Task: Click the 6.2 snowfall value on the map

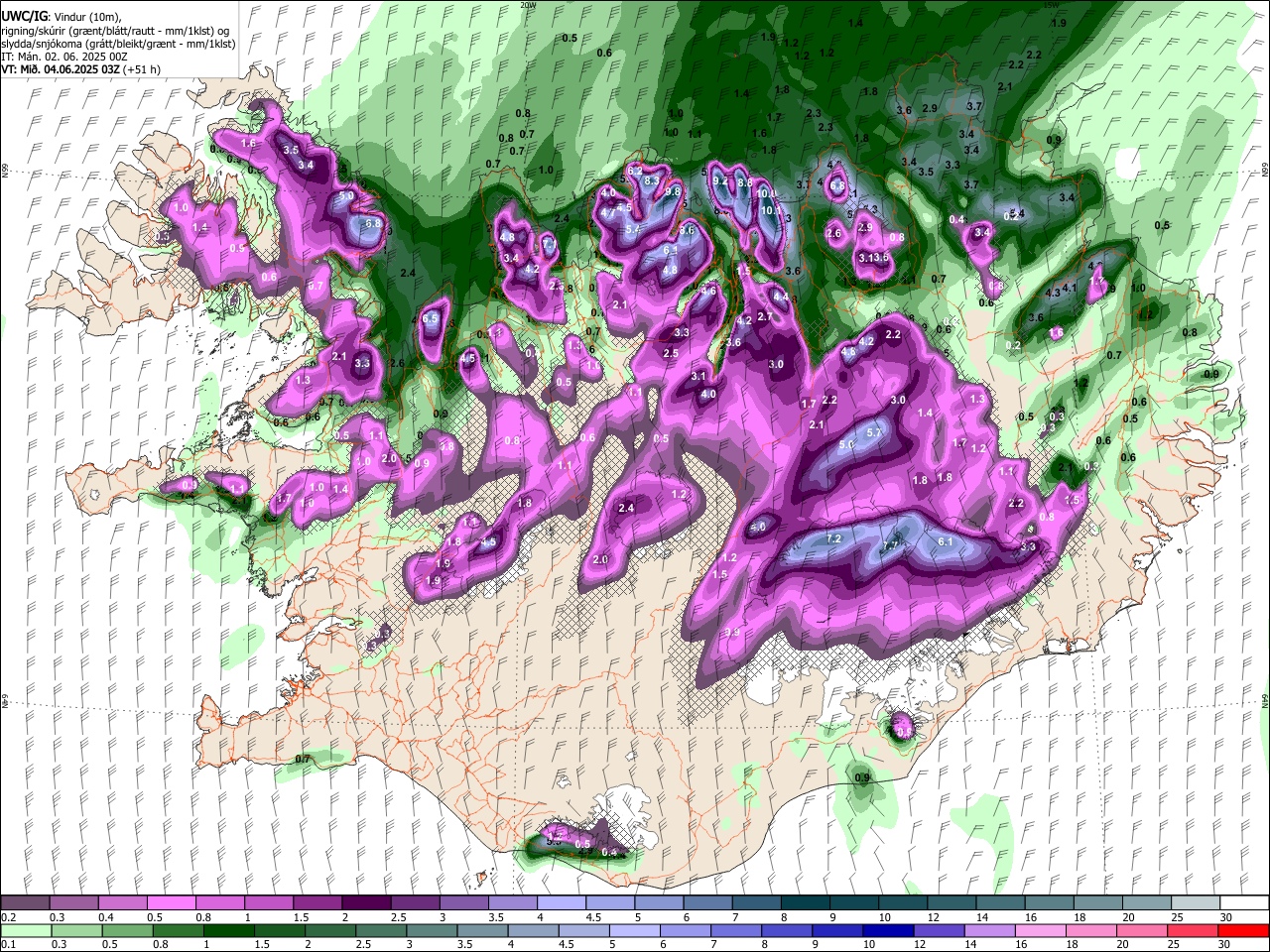Action: click(x=635, y=171)
